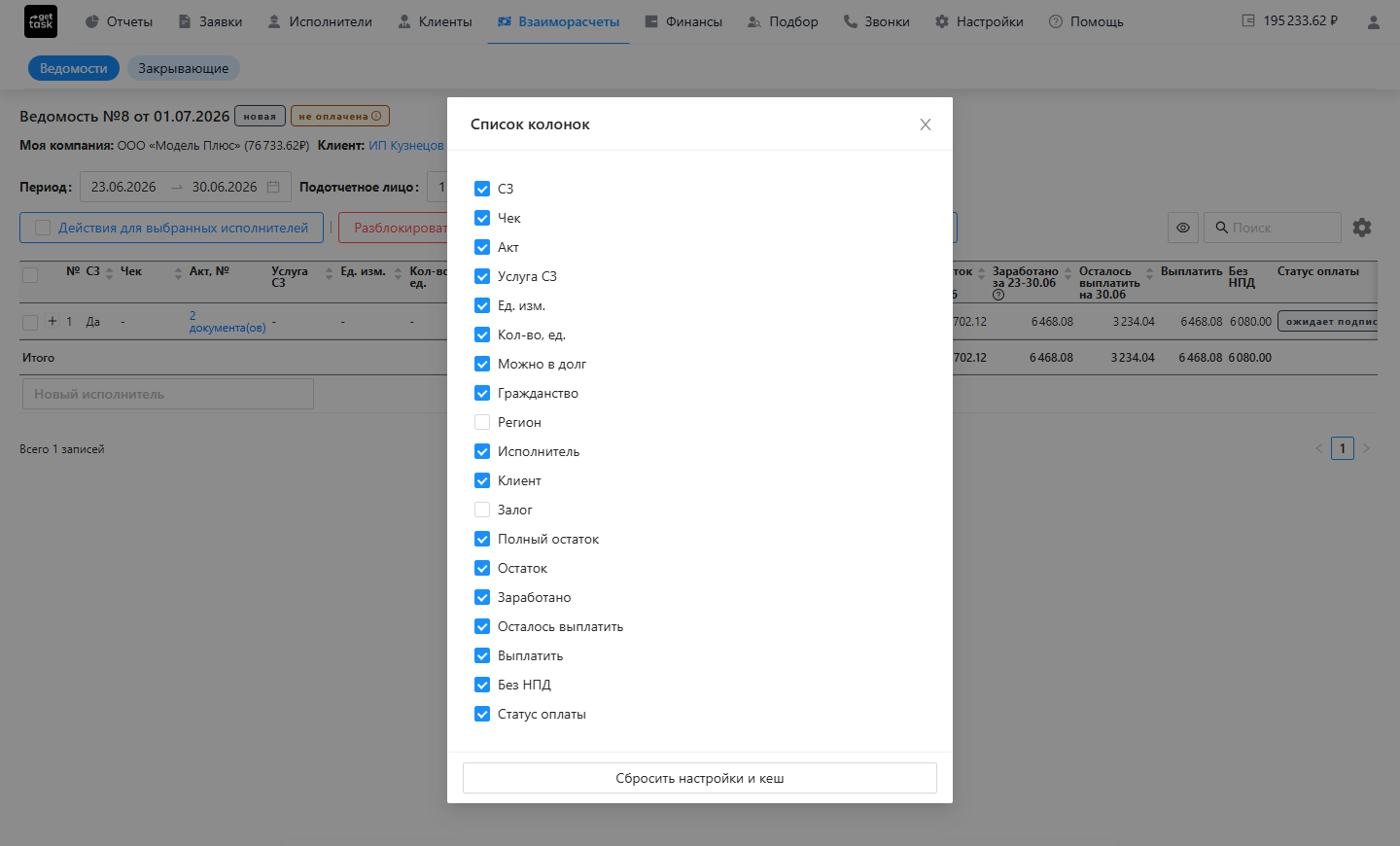Sort by Чек column arrows
This screenshot has height=846, width=1400.
coord(178,273)
